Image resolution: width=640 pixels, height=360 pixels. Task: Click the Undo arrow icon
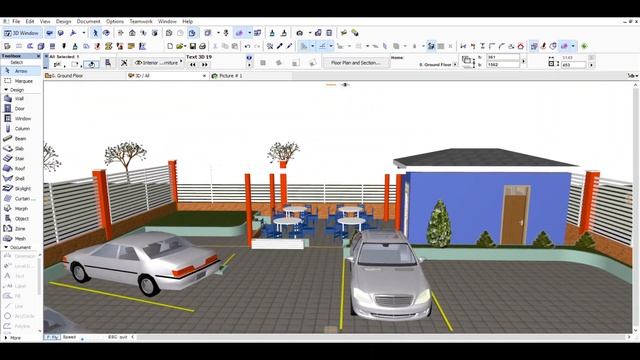point(247,46)
